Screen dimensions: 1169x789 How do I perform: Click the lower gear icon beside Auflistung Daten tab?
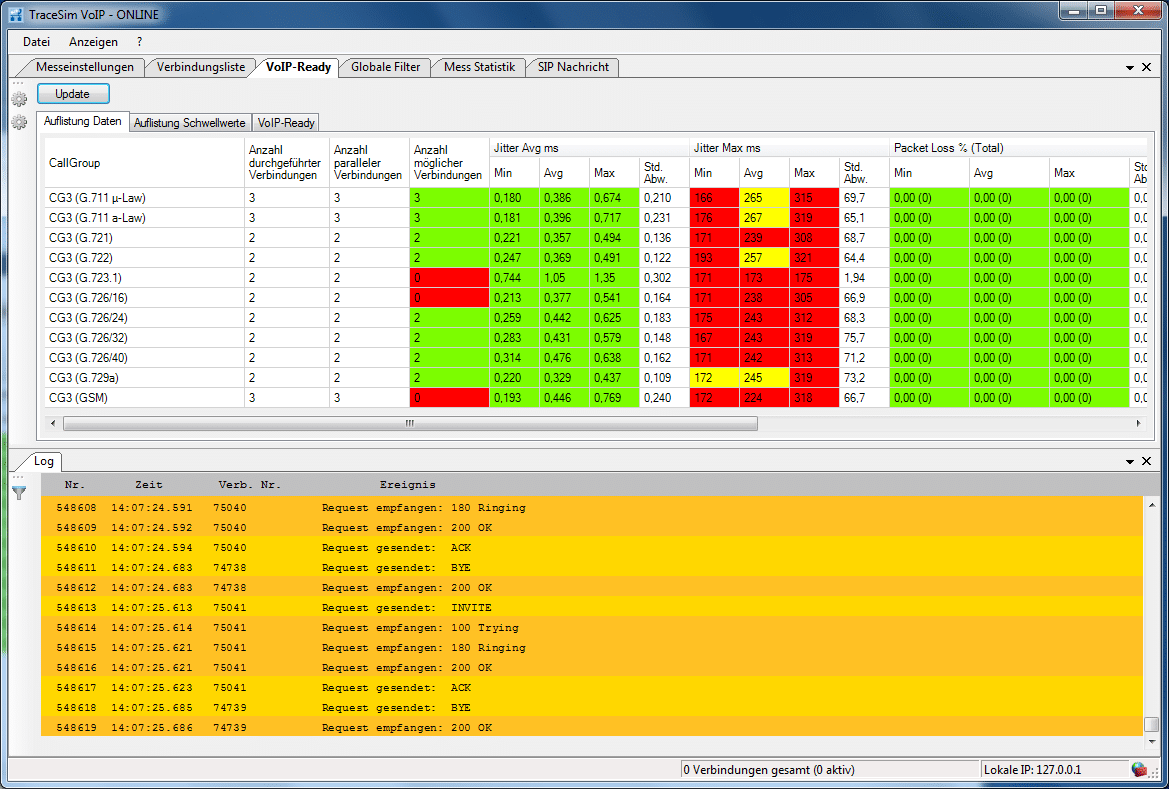(19, 122)
